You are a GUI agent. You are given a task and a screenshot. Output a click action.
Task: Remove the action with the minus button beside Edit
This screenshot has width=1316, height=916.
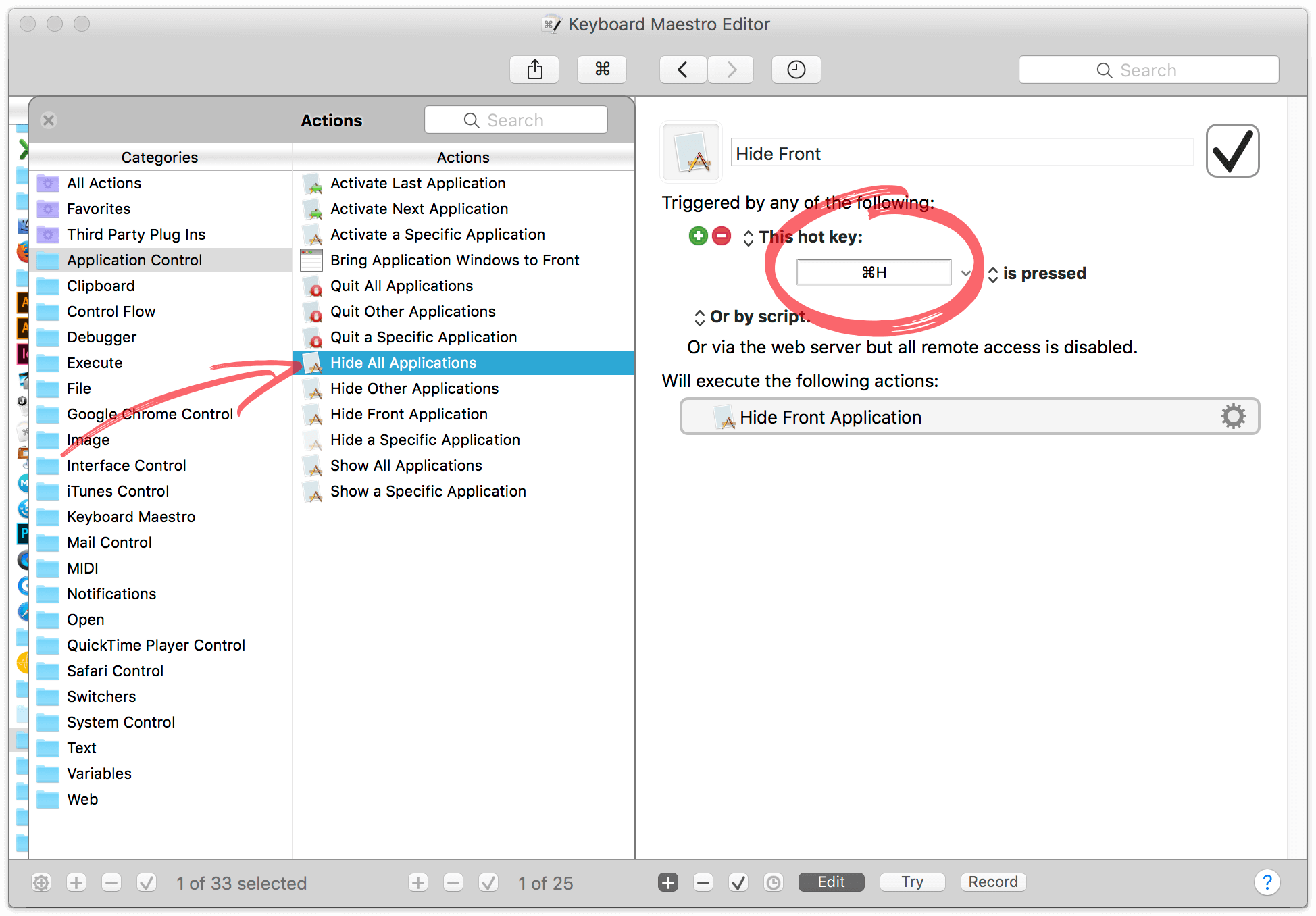[703, 882]
